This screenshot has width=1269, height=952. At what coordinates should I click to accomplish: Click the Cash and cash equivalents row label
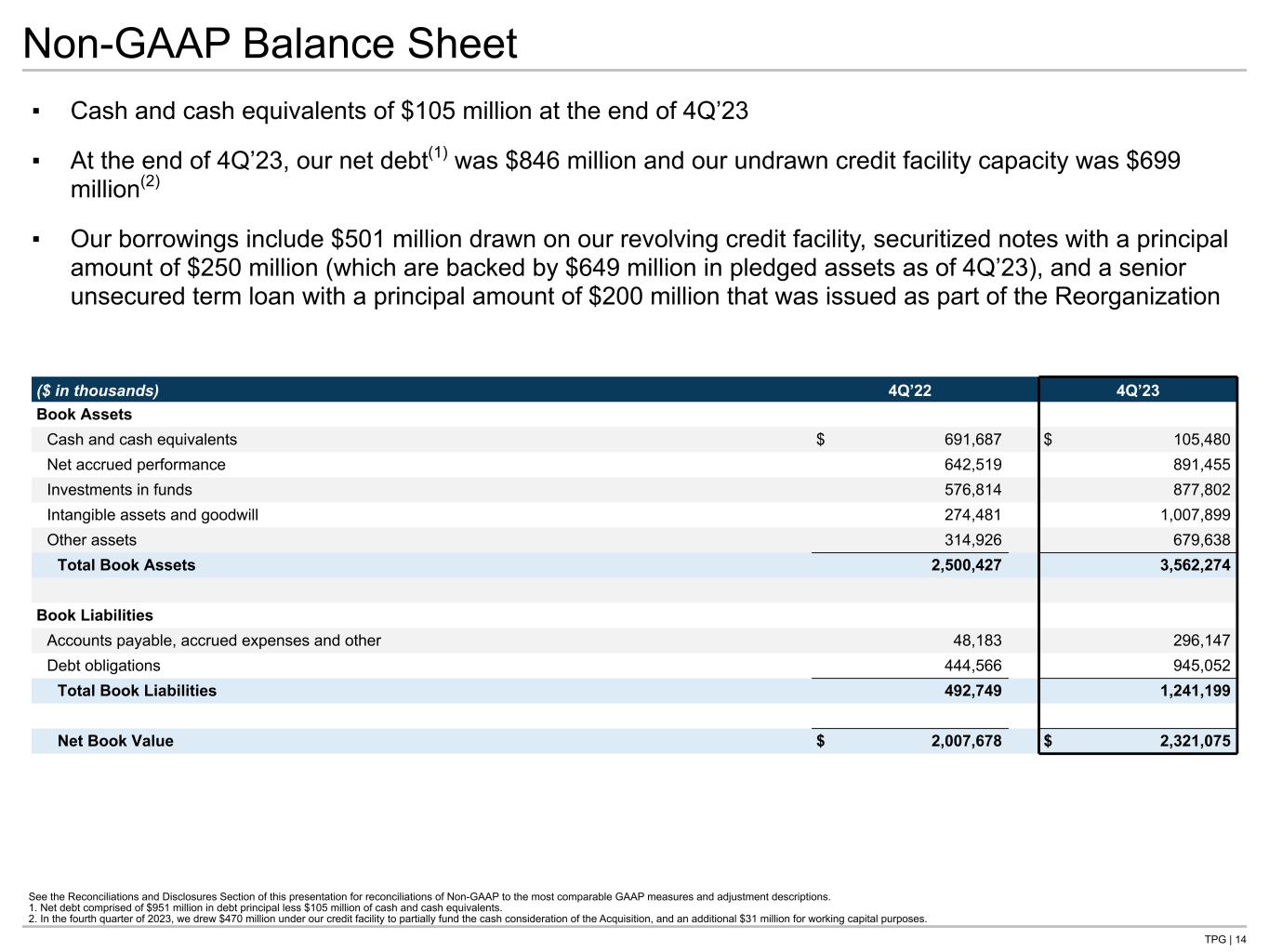(141, 440)
